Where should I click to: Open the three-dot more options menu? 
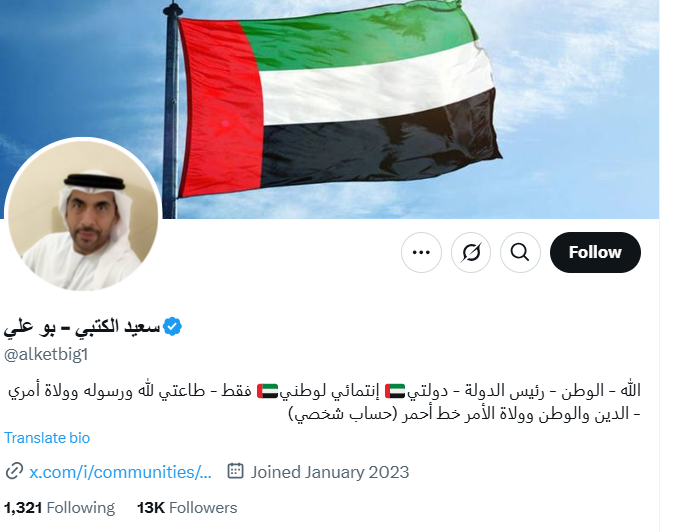click(x=421, y=252)
